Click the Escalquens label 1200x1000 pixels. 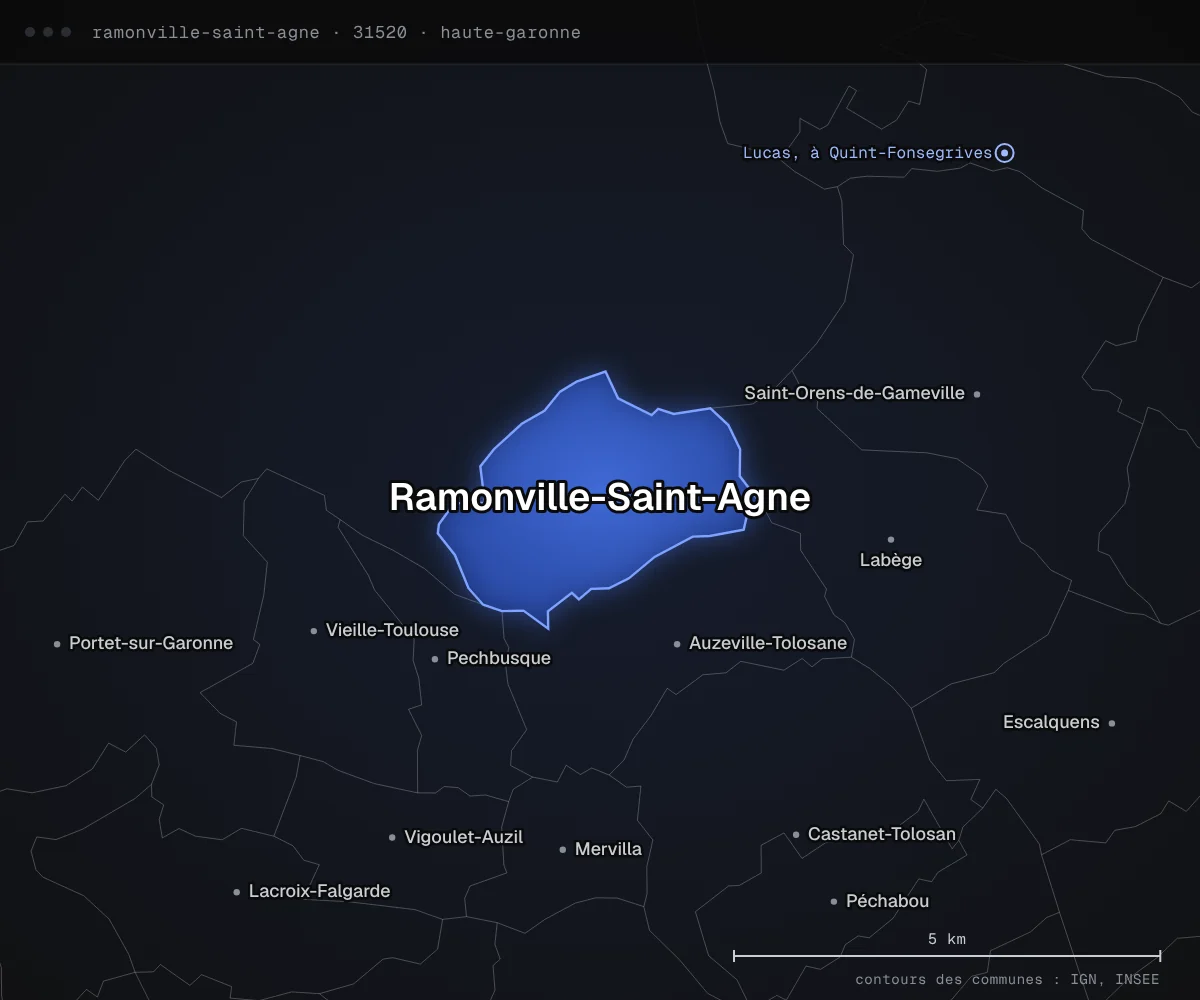[1051, 722]
